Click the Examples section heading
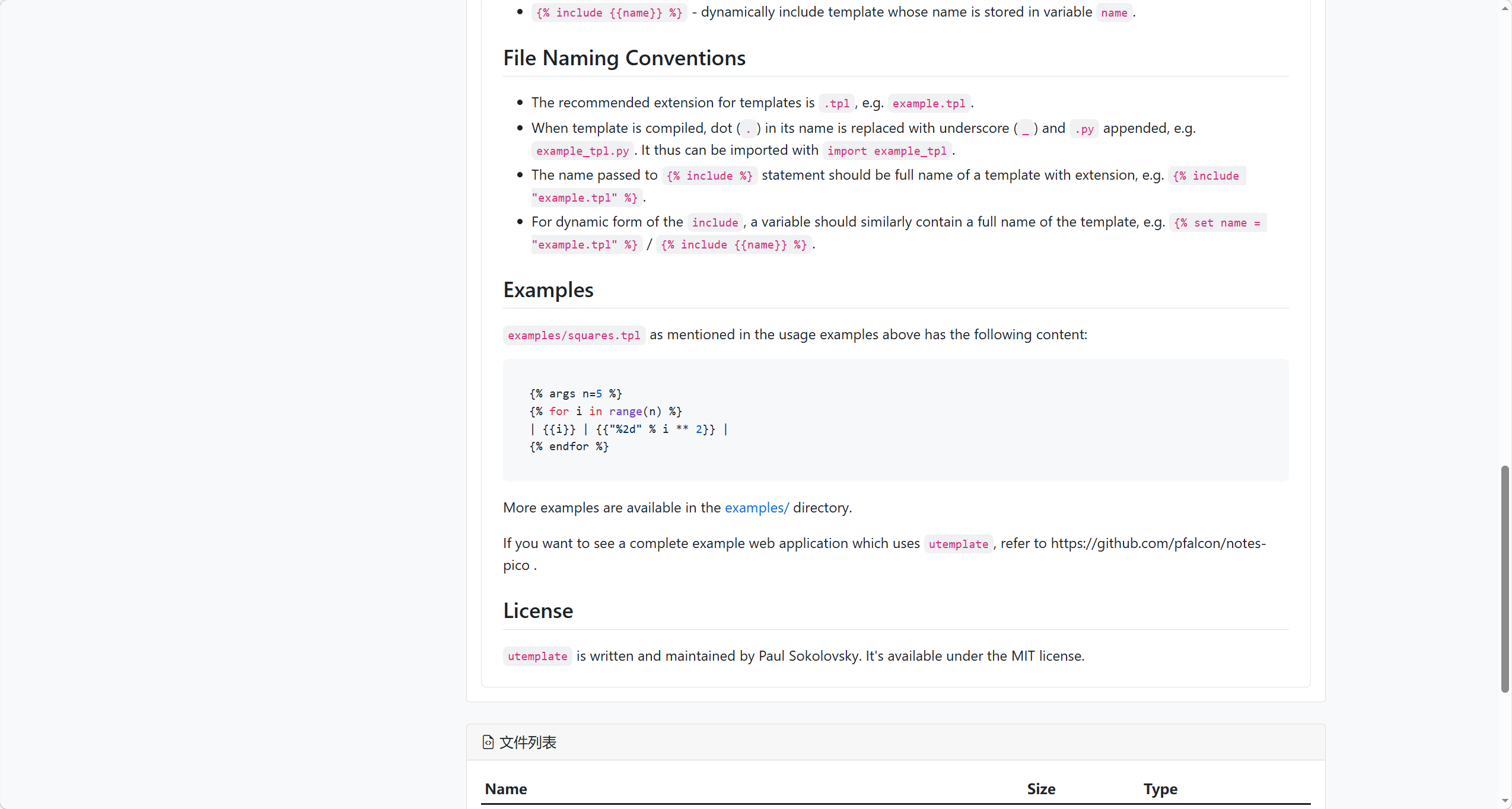1512x809 pixels. point(548,290)
